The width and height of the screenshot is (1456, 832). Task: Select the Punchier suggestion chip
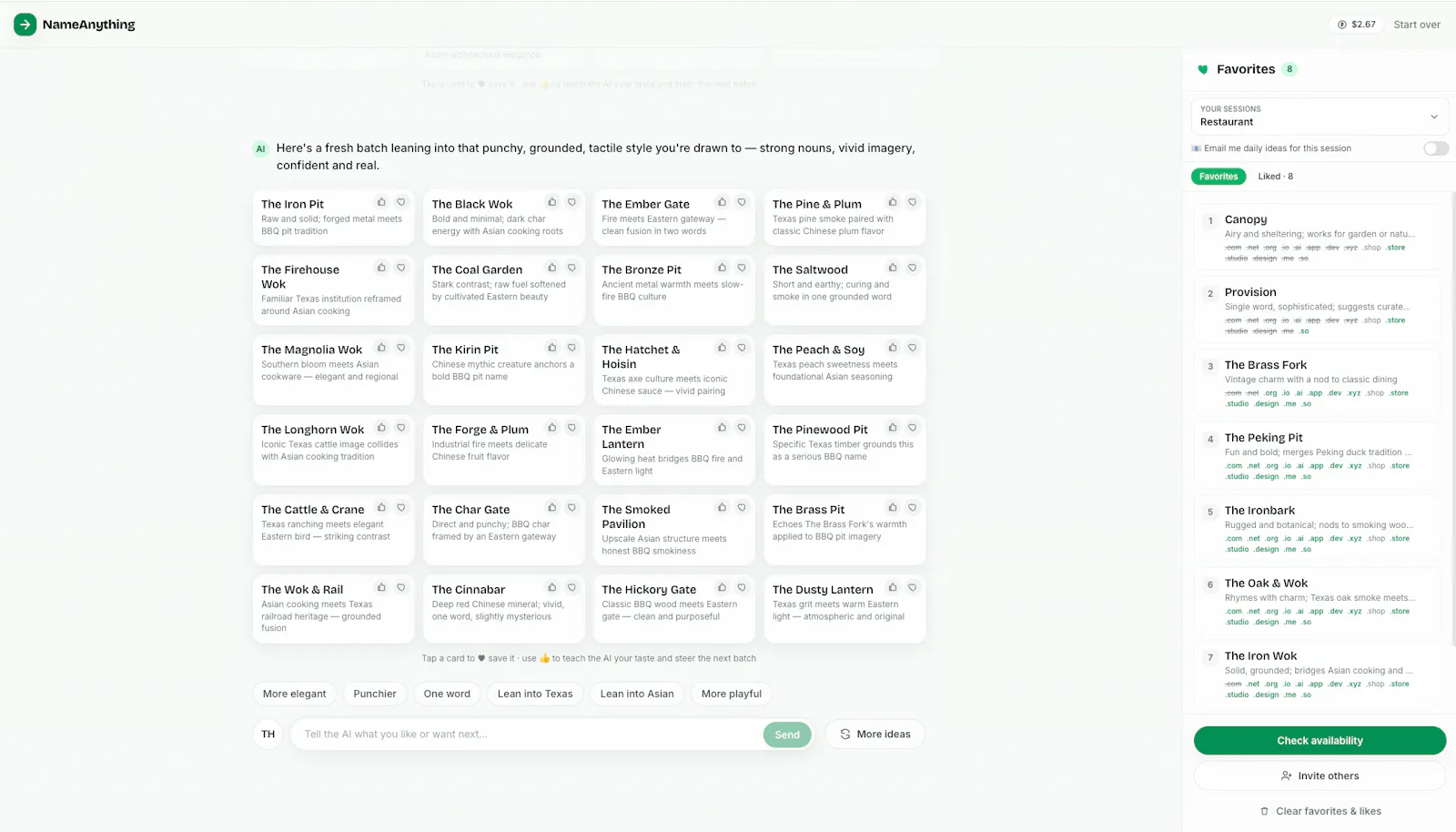pos(375,694)
